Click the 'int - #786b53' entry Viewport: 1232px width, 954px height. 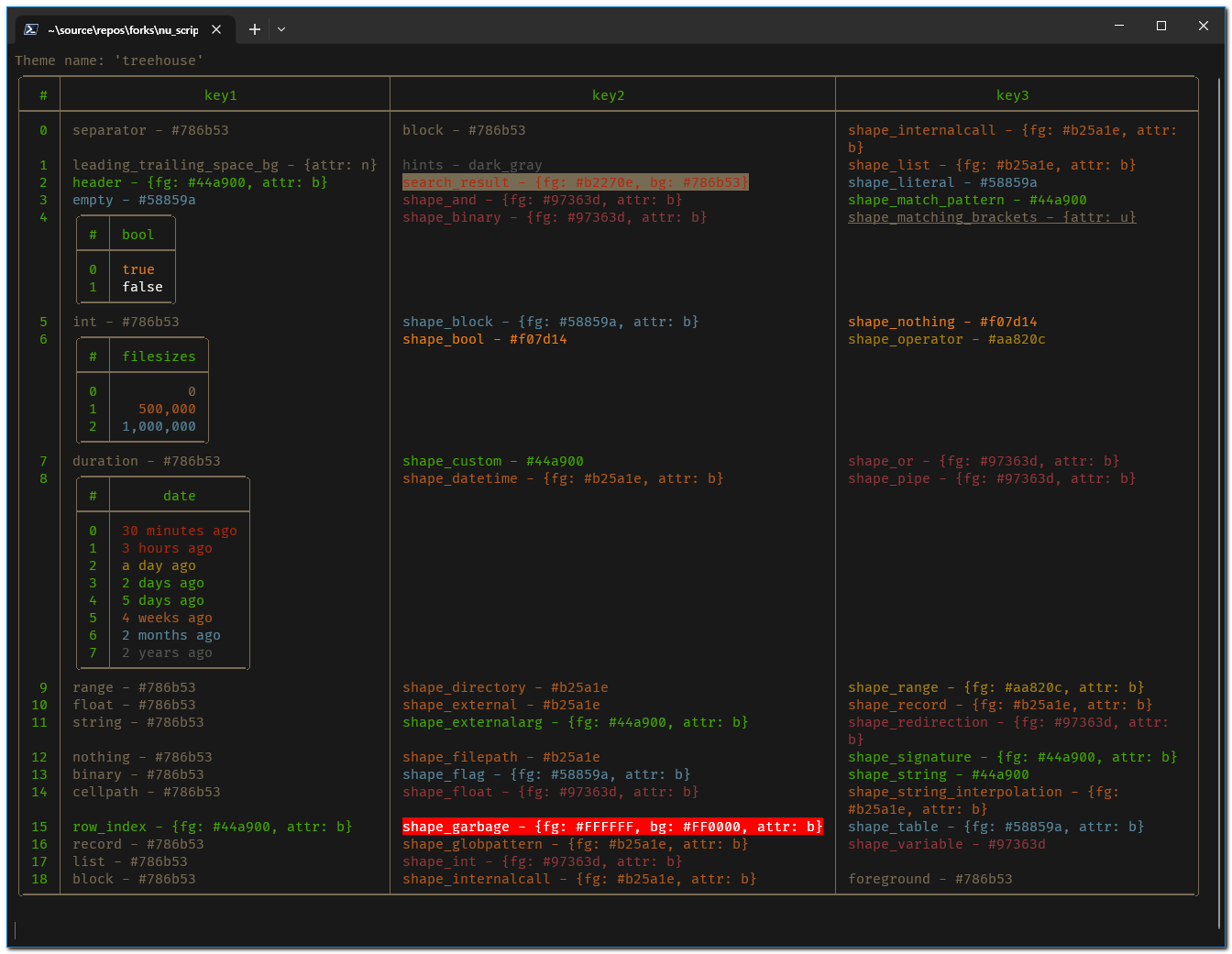pos(126,322)
